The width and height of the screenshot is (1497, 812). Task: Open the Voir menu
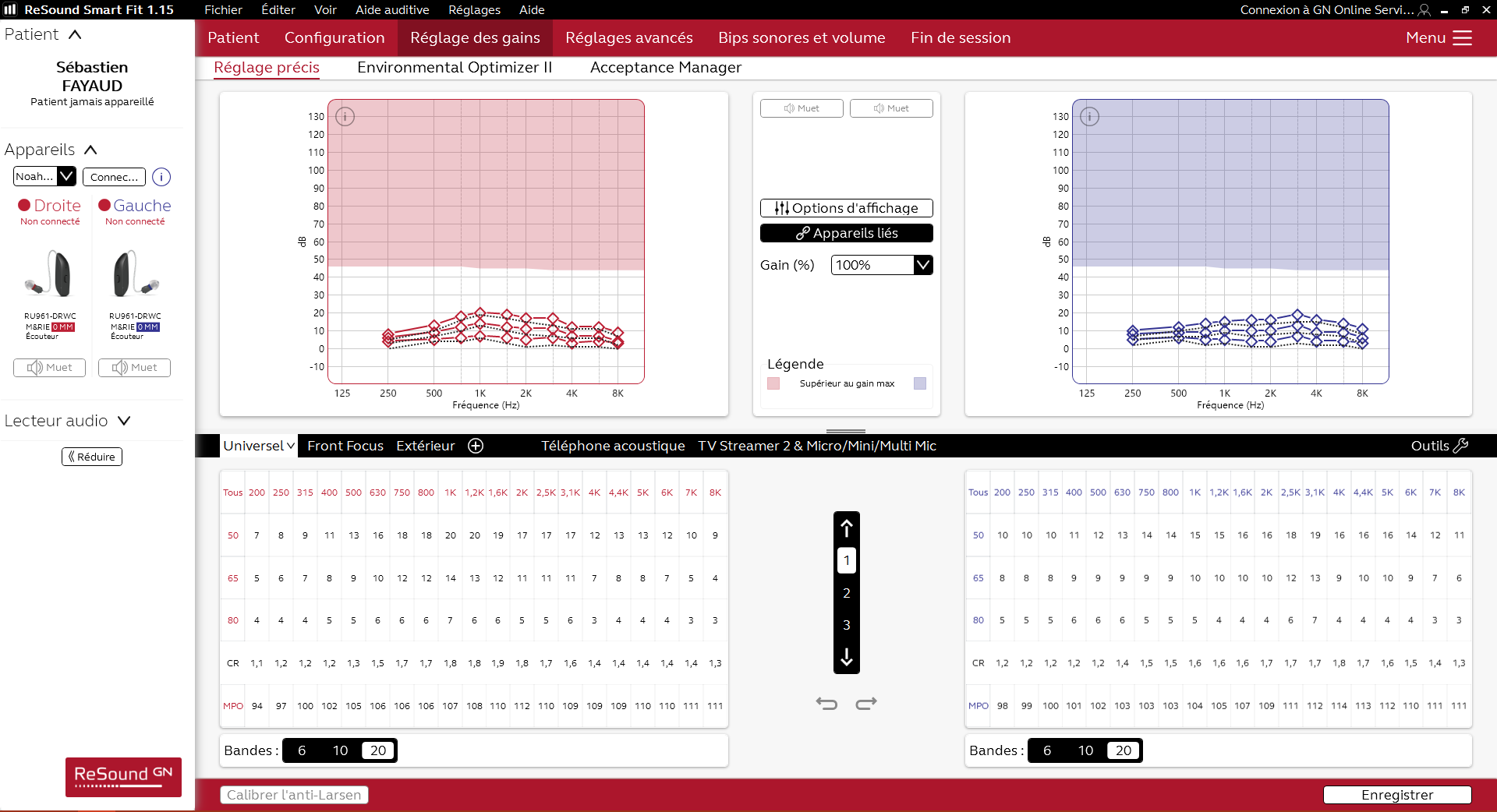(x=325, y=10)
